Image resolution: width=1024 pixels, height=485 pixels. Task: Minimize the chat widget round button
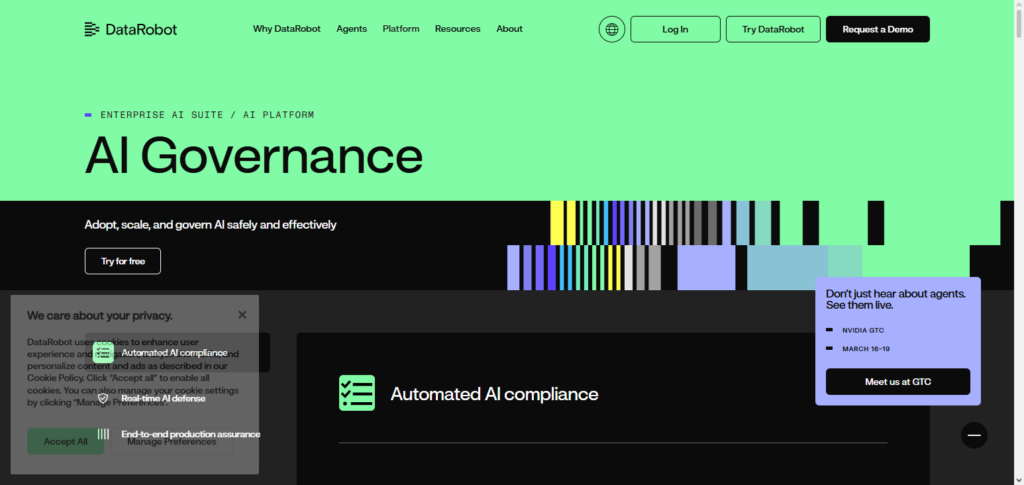(x=974, y=435)
